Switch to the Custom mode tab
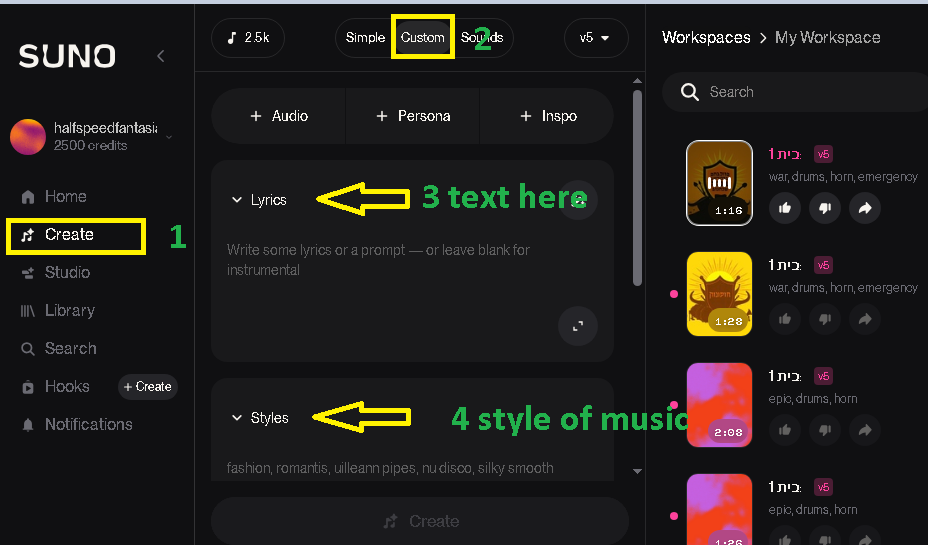Image resolution: width=928 pixels, height=545 pixels. coord(423,38)
